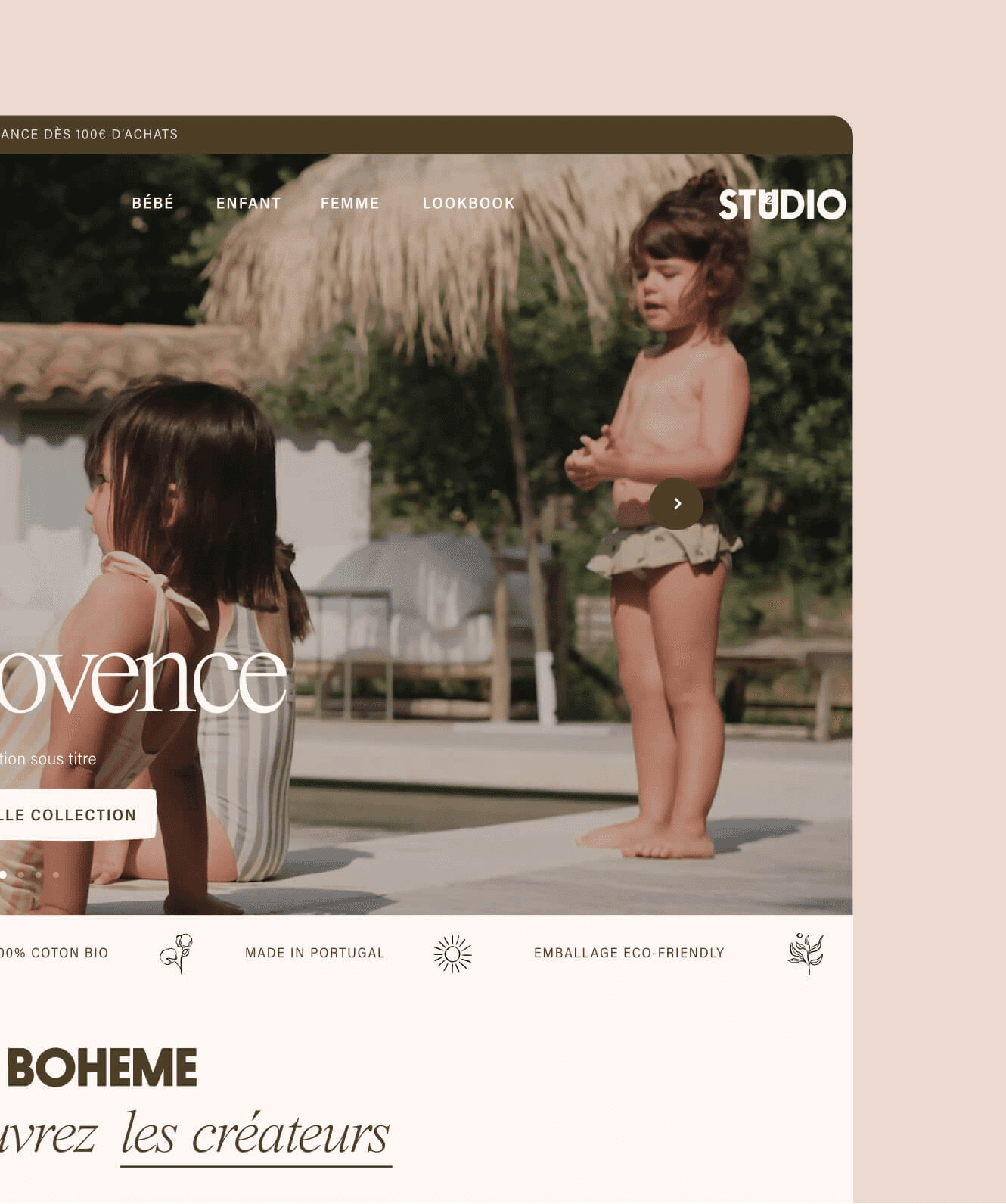Click the leaf branch eco-friendly icon
1006x1204 pixels.
806,954
